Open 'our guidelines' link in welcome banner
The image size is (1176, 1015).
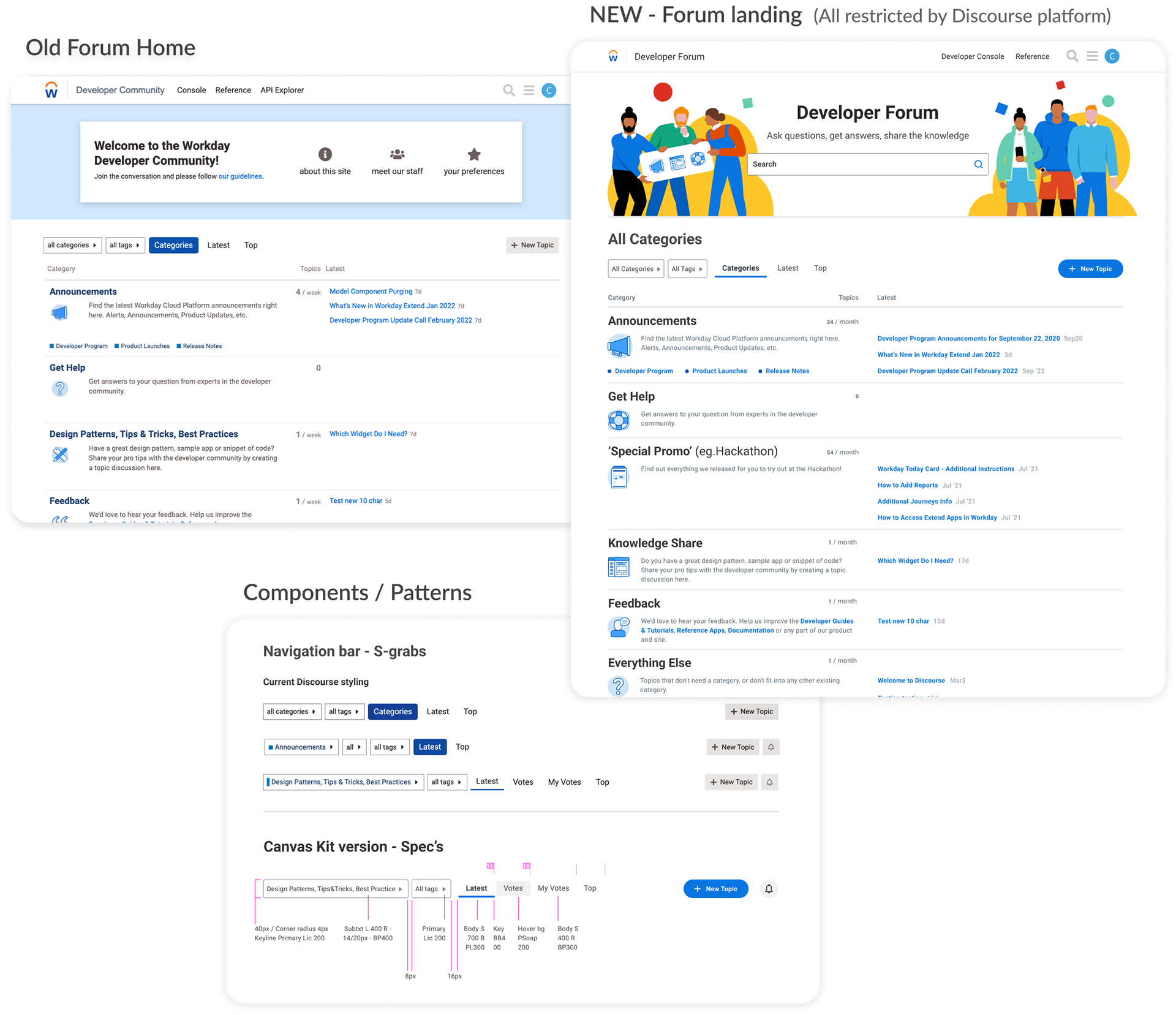tap(241, 176)
